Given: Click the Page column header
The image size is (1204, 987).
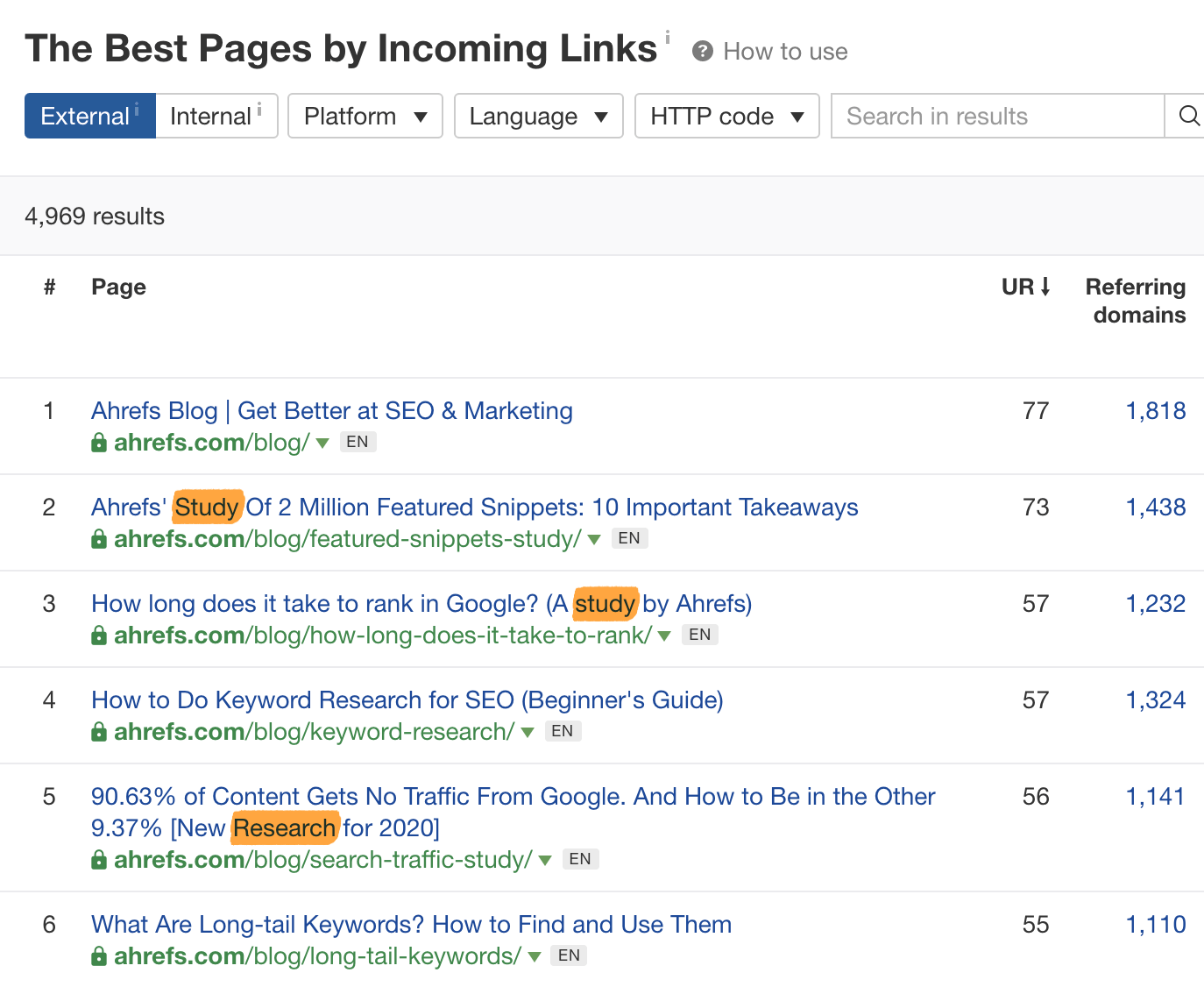Looking at the screenshot, I should point(118,287).
